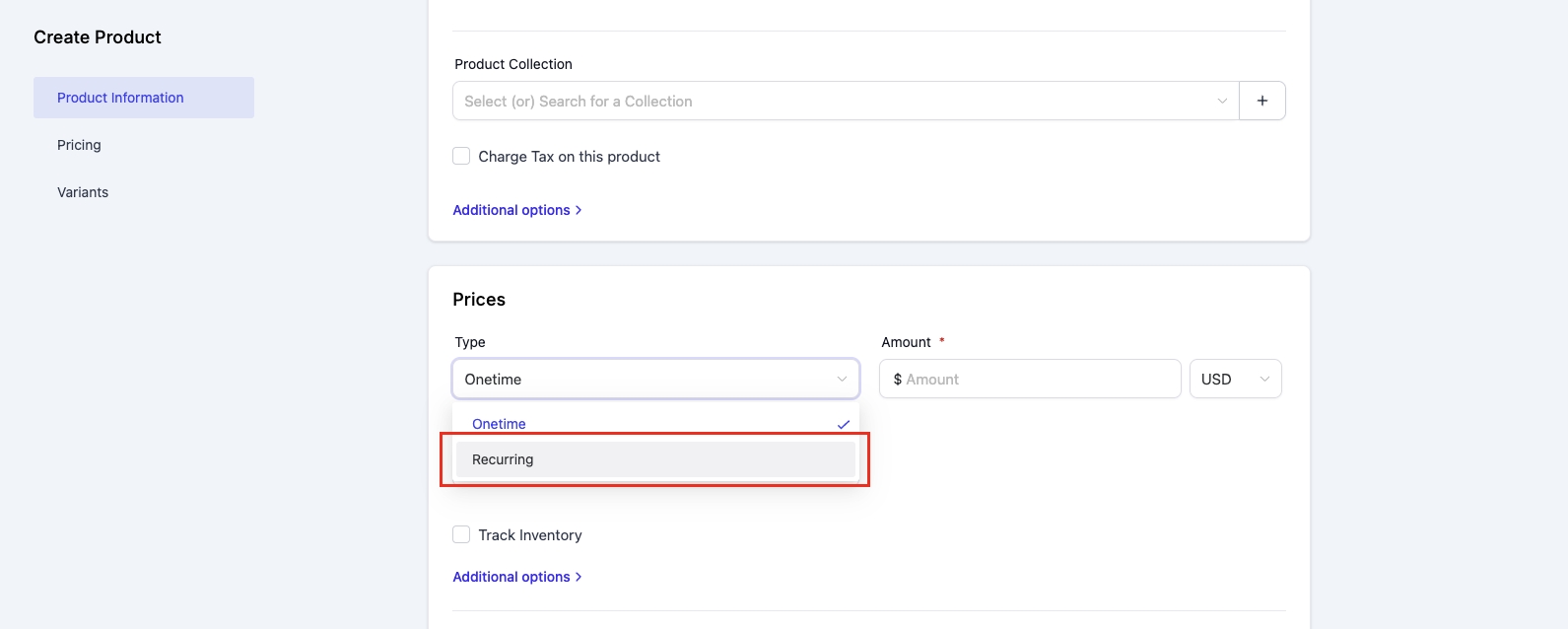The height and width of the screenshot is (629, 1568).
Task: Click the chevron arrow in the Product Collection field
Action: click(x=1221, y=101)
